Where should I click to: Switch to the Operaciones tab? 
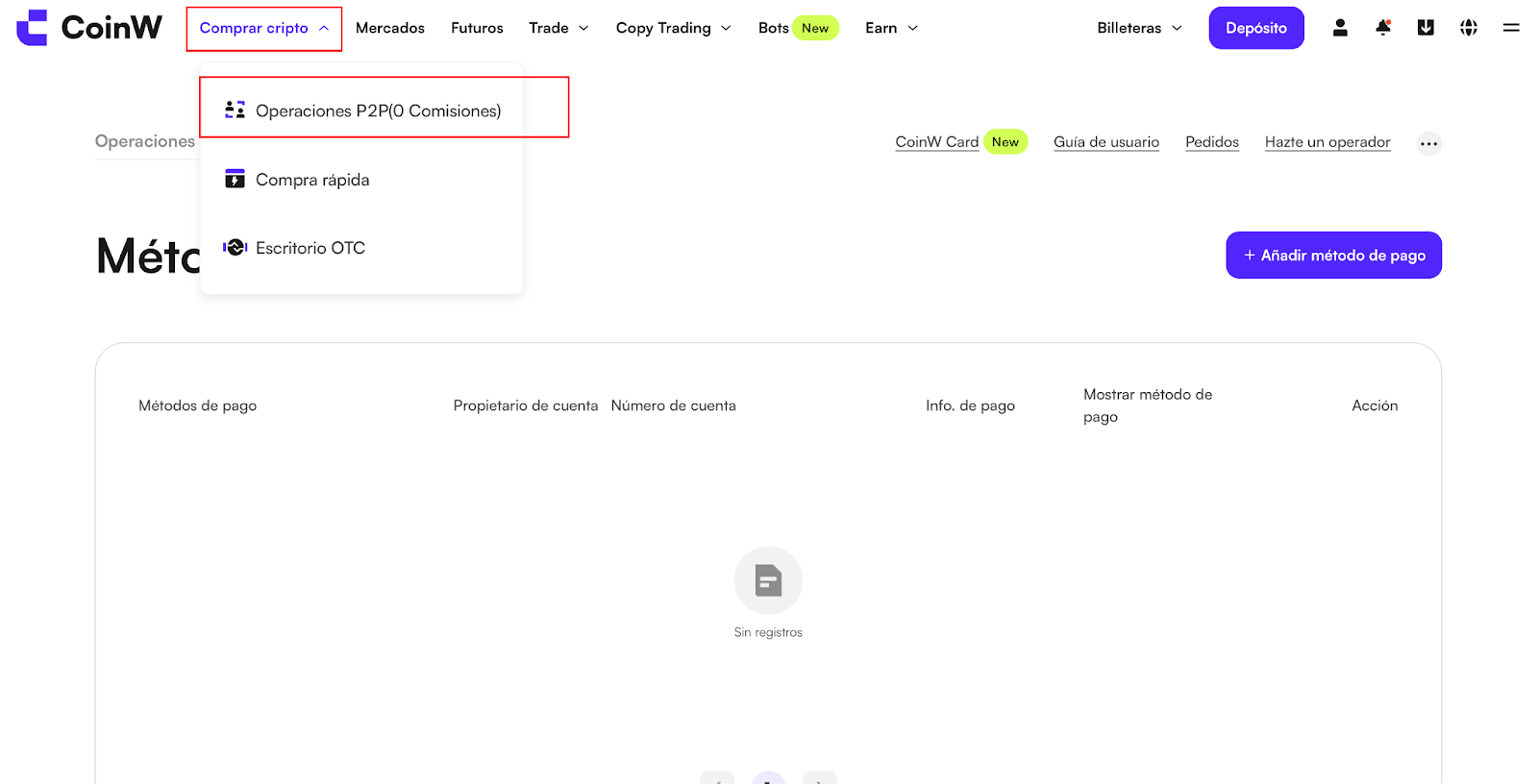coord(145,141)
